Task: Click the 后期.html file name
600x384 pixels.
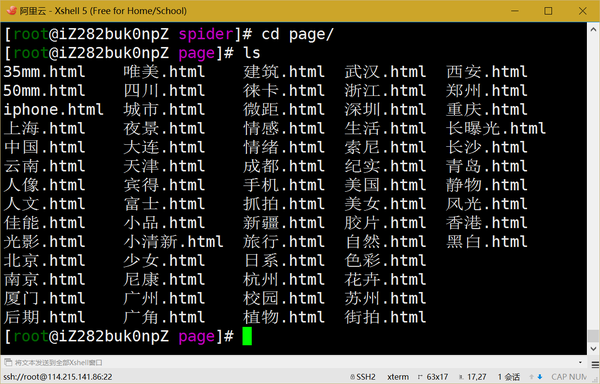Action: pos(44,317)
